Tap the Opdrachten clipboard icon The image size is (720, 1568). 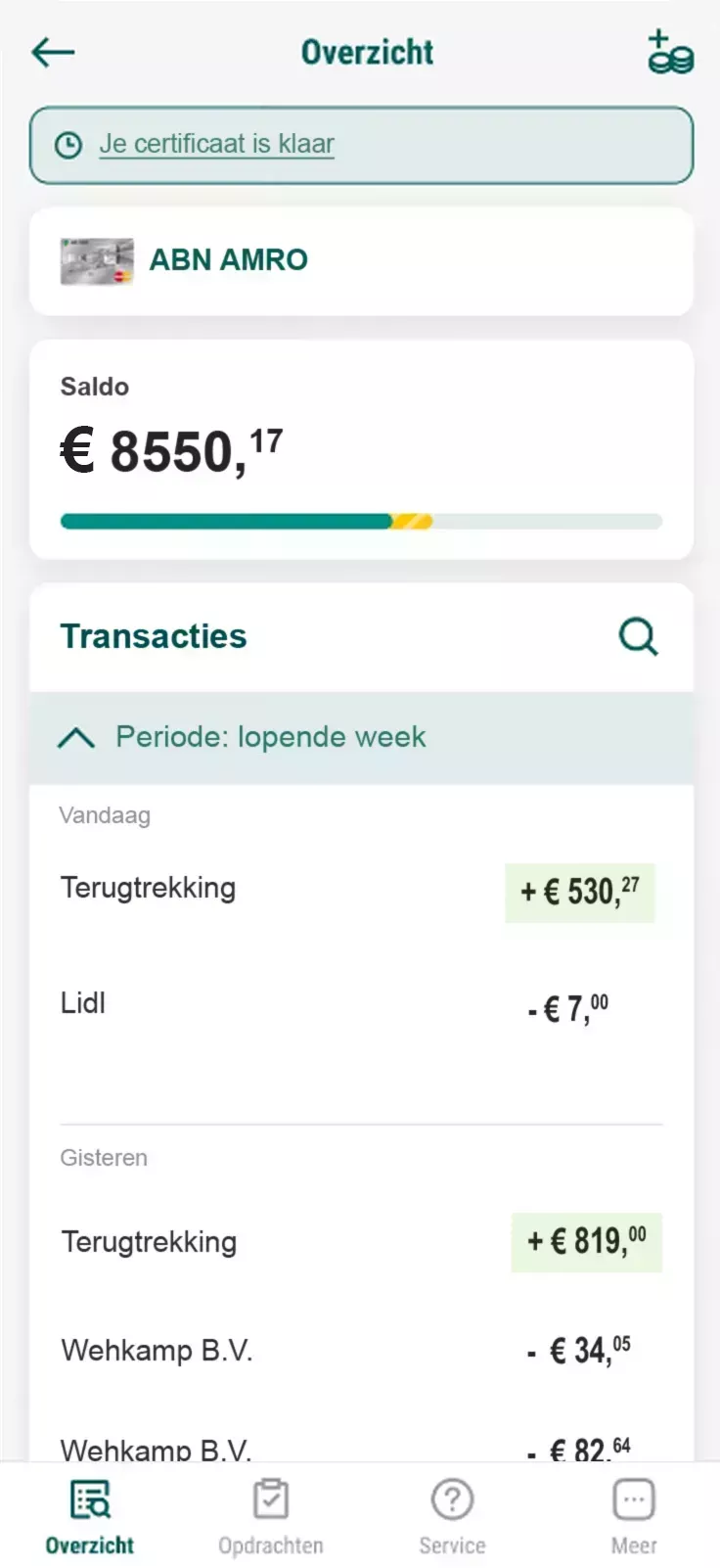point(271,1499)
